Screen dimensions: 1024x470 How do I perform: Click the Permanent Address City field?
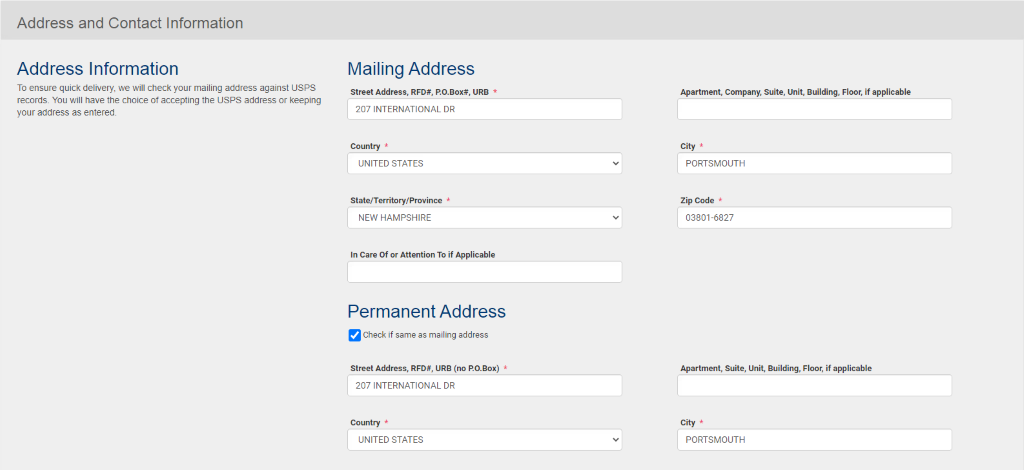[x=814, y=440]
